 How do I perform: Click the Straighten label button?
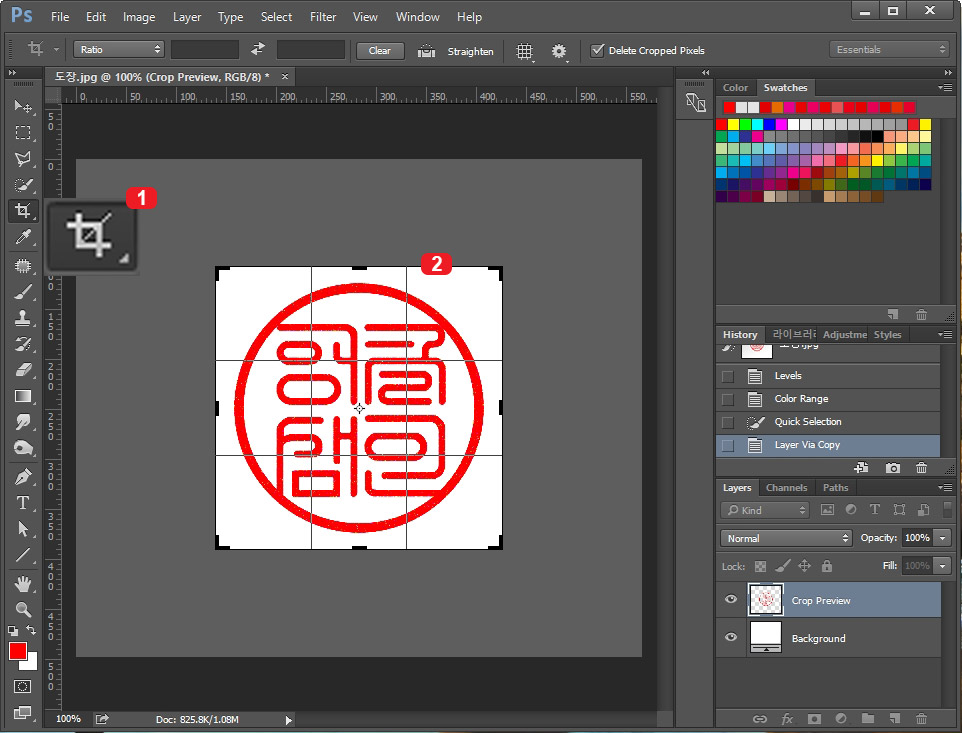[470, 51]
